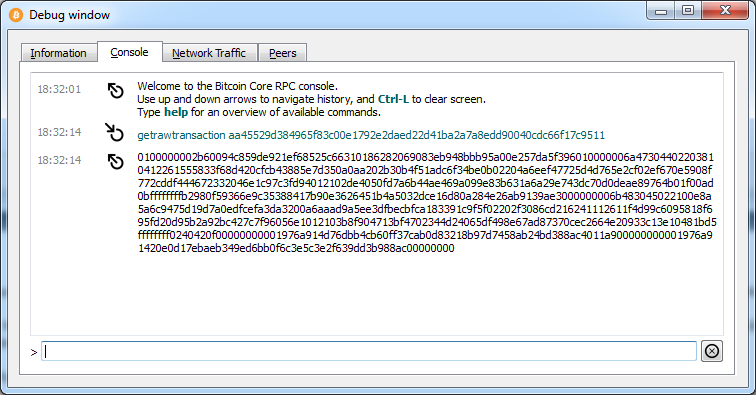Minimize the Debug window

(661, 11)
